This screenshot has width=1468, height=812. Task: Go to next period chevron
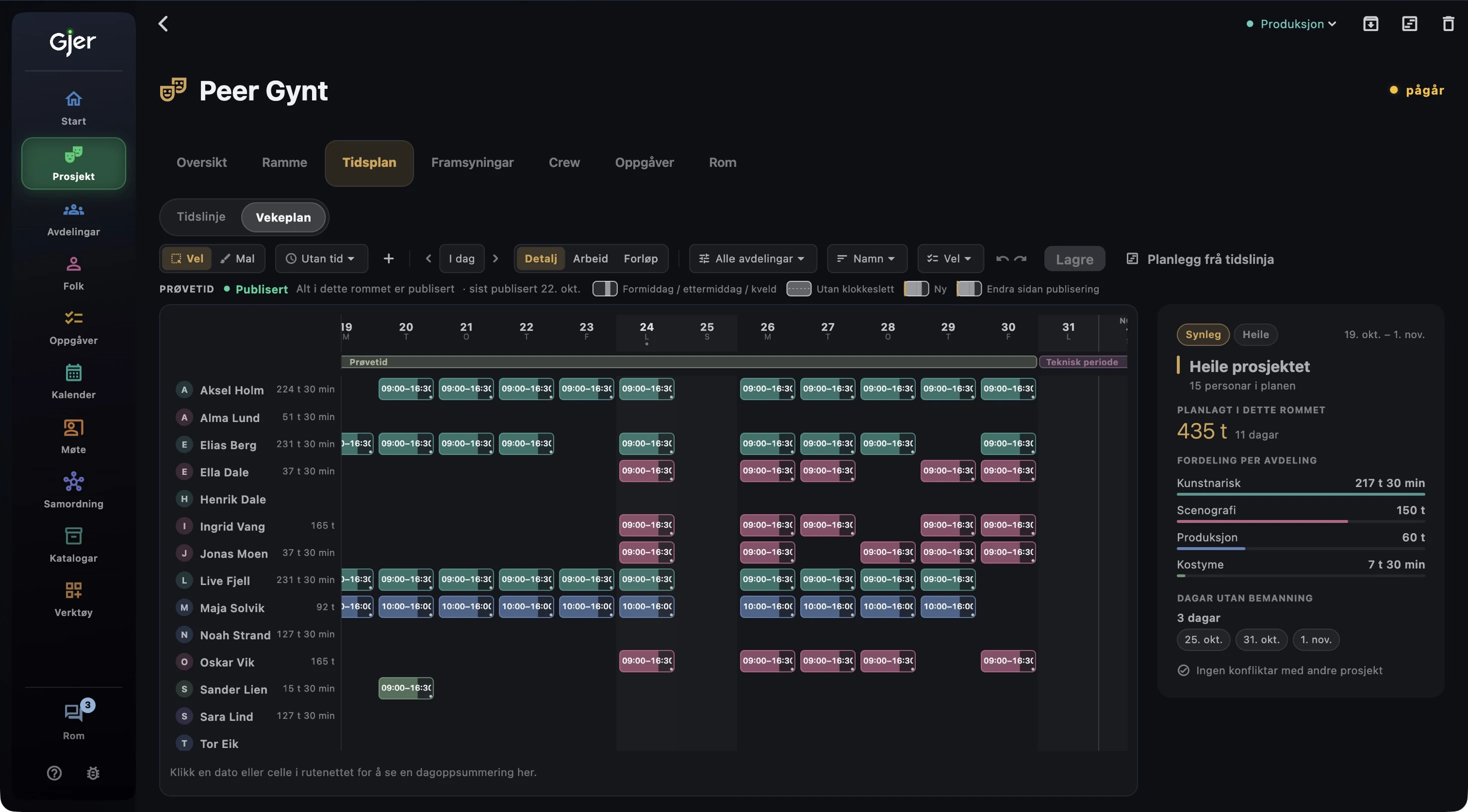(495, 258)
